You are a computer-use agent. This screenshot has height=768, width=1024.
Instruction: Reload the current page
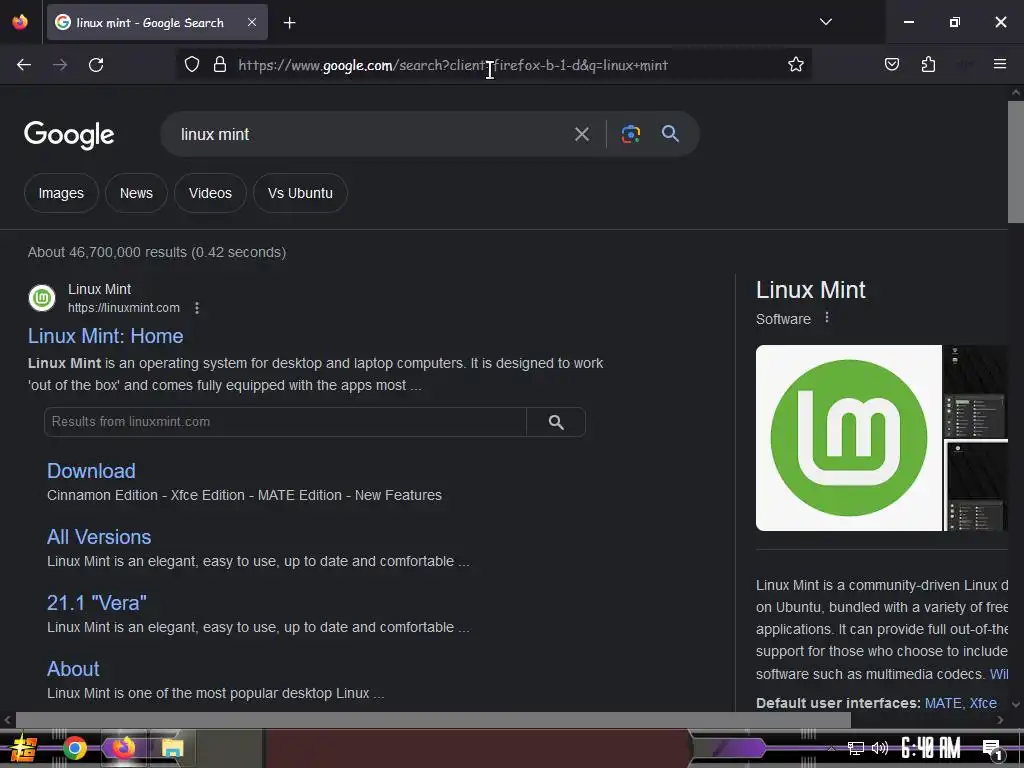96,65
